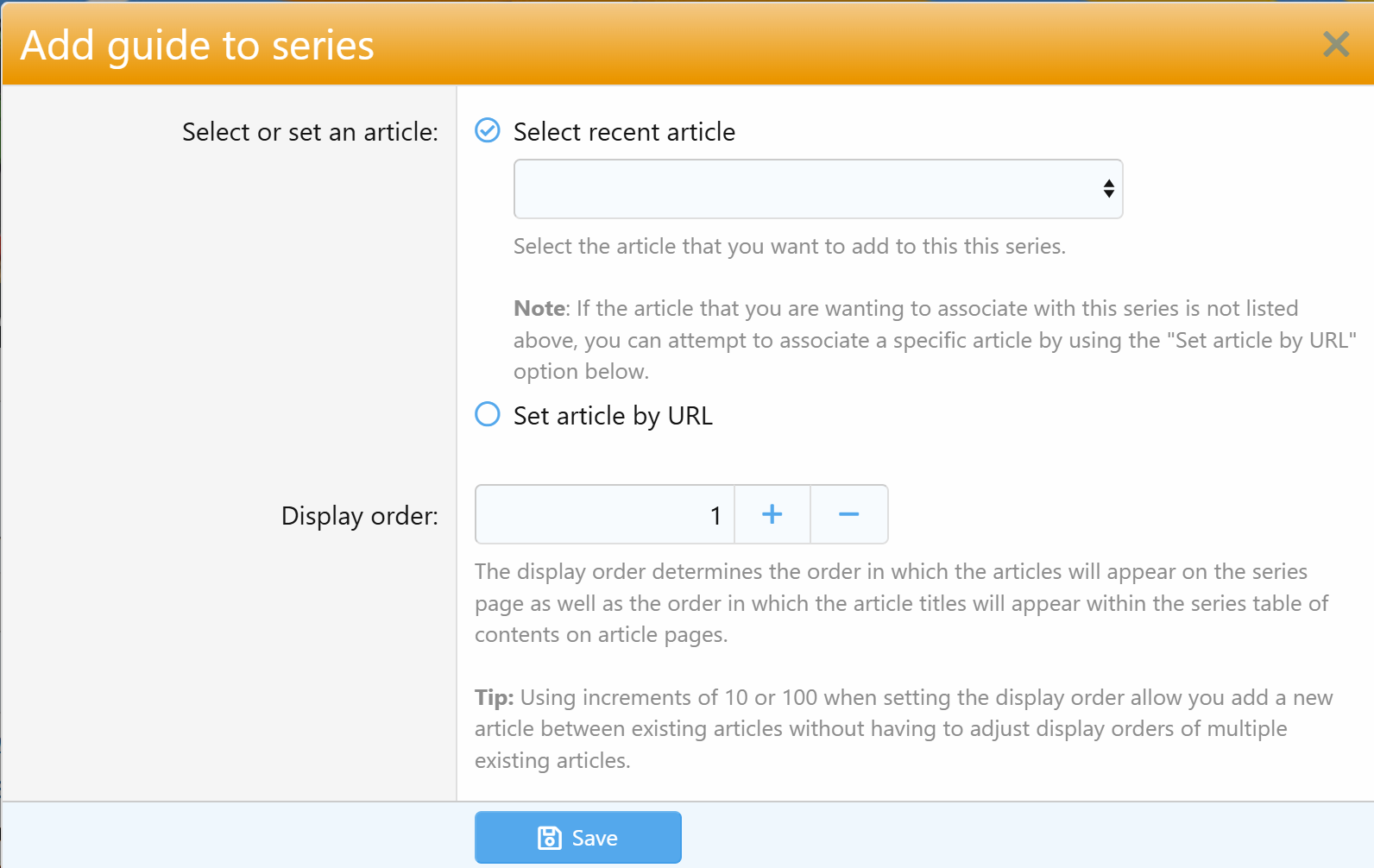The height and width of the screenshot is (868, 1374).
Task: Click the "existing articles." line of the tip
Action: pos(552,761)
